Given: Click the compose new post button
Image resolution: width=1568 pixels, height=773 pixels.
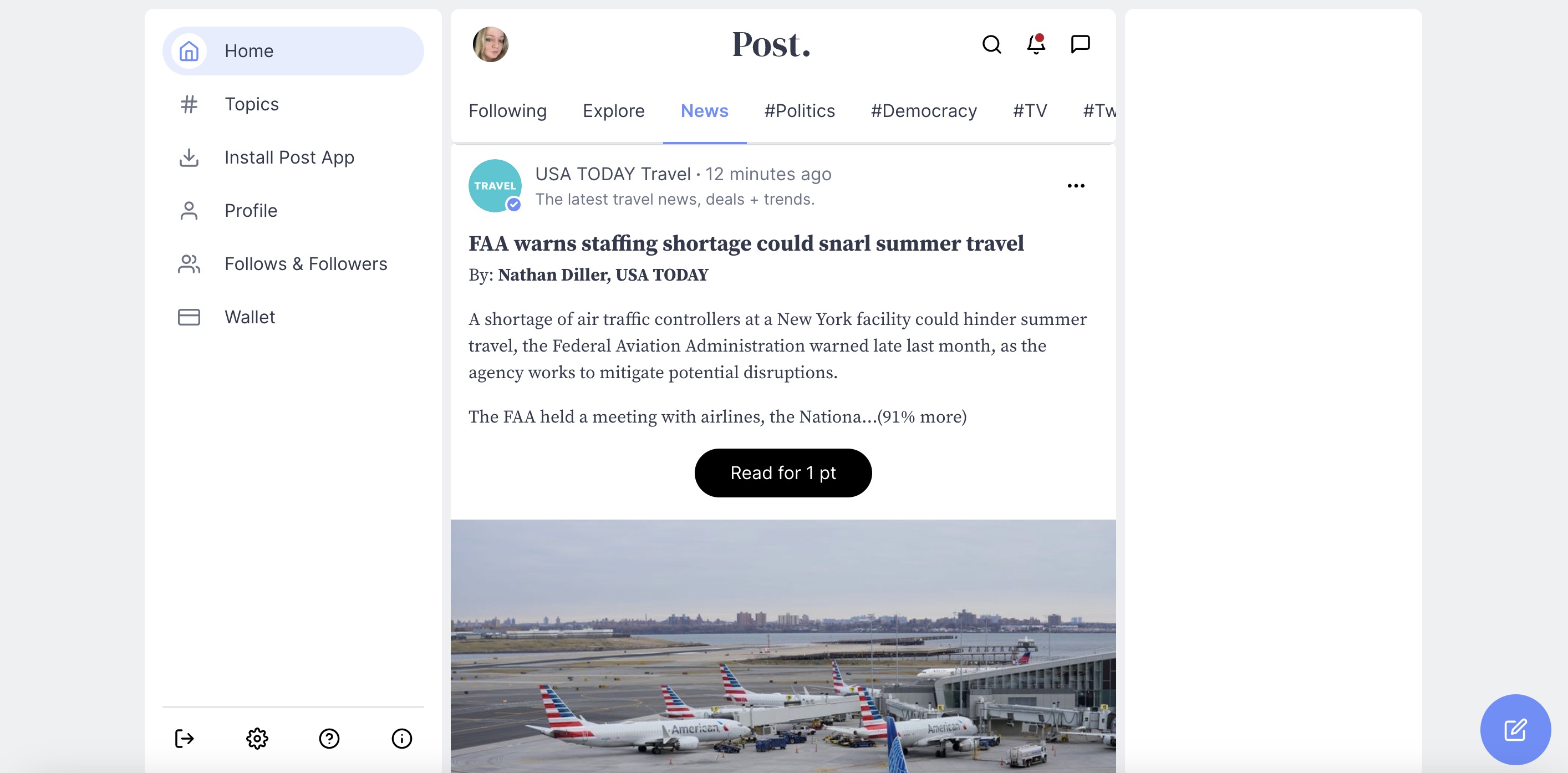Looking at the screenshot, I should (x=1515, y=729).
